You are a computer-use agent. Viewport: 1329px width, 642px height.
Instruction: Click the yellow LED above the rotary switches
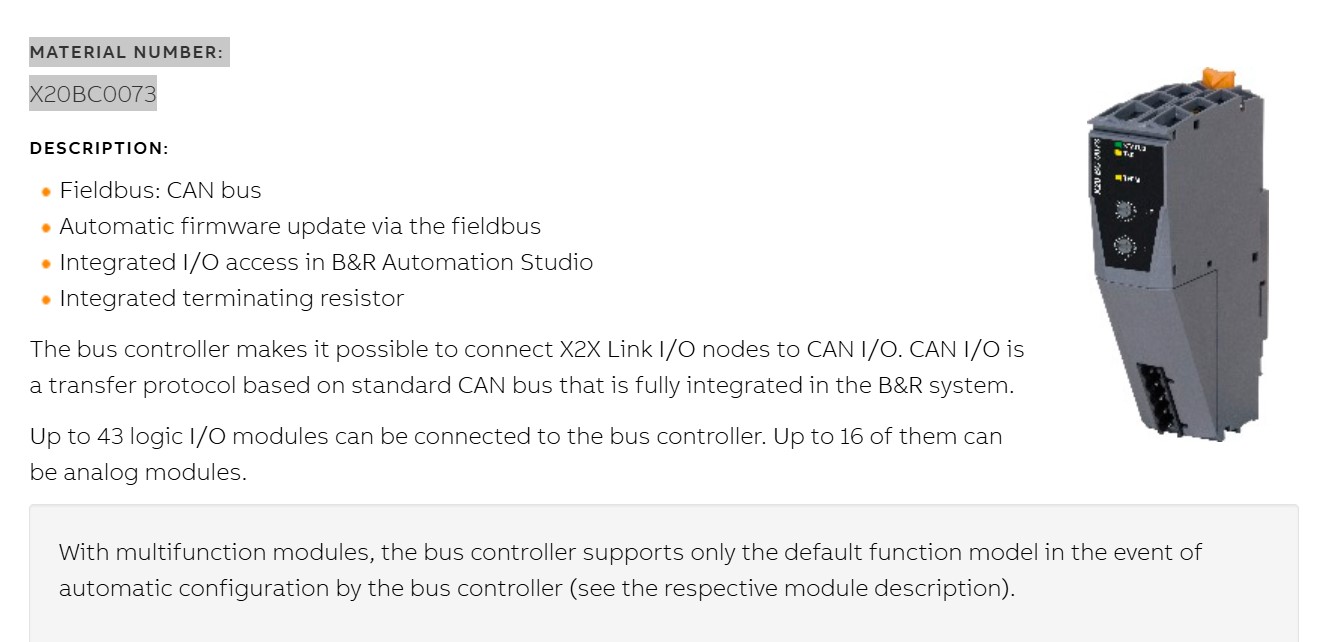1120,179
